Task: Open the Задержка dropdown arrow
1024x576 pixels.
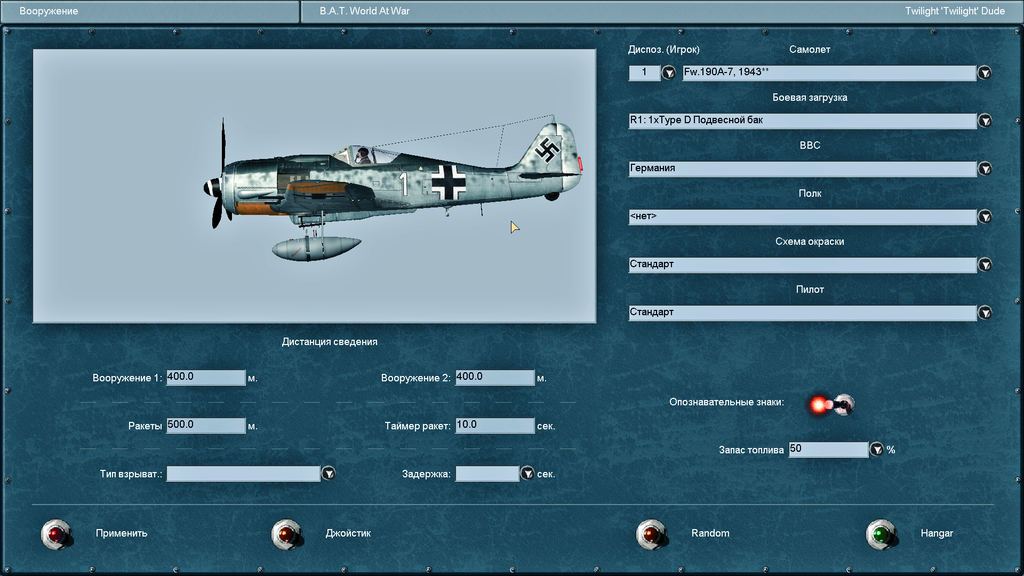Action: (x=527, y=473)
